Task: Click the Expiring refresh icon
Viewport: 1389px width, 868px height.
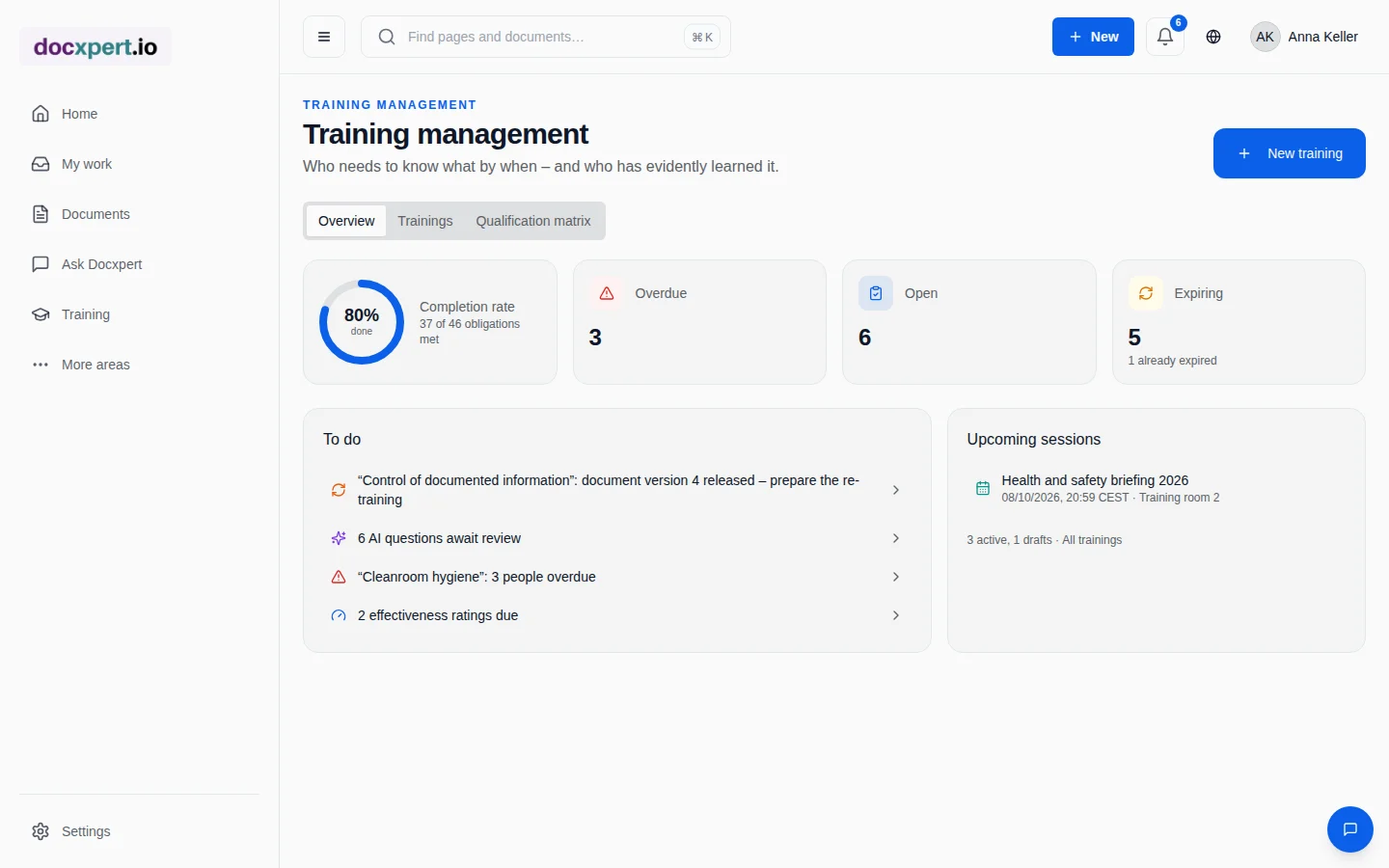Action: pos(1146,293)
